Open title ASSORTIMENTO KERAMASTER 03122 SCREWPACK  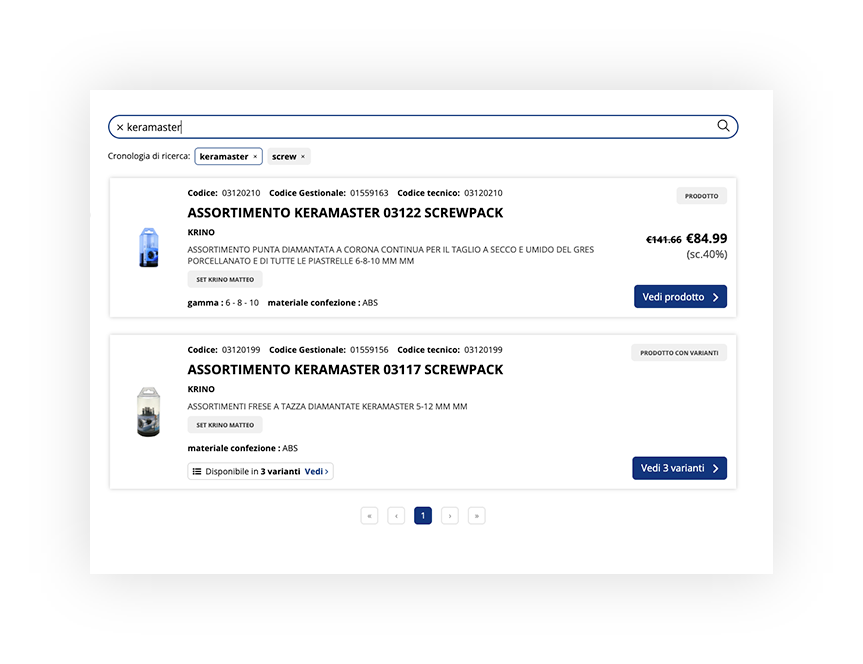[x=345, y=213]
